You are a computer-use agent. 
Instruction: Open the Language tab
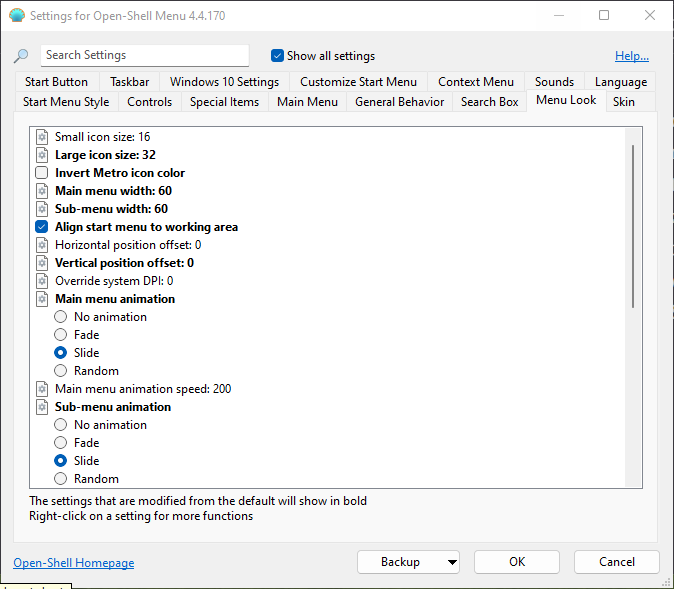pos(621,82)
